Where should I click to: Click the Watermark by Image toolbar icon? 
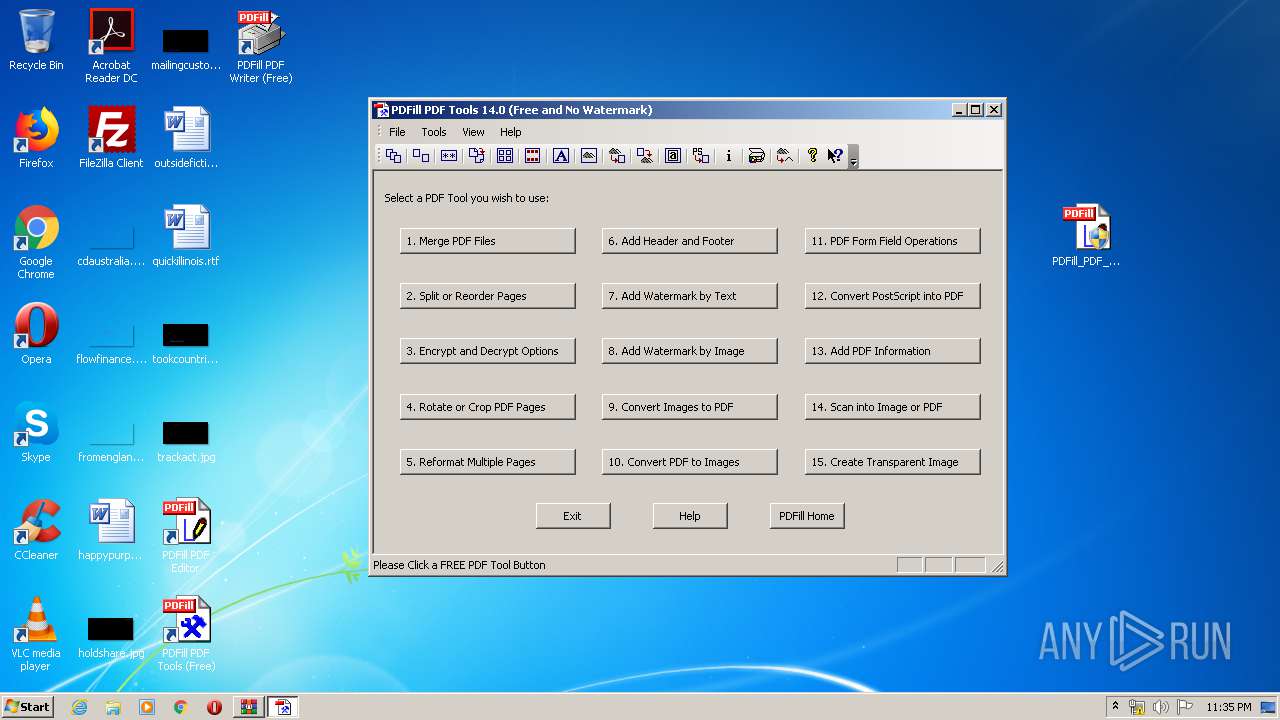[x=589, y=156]
